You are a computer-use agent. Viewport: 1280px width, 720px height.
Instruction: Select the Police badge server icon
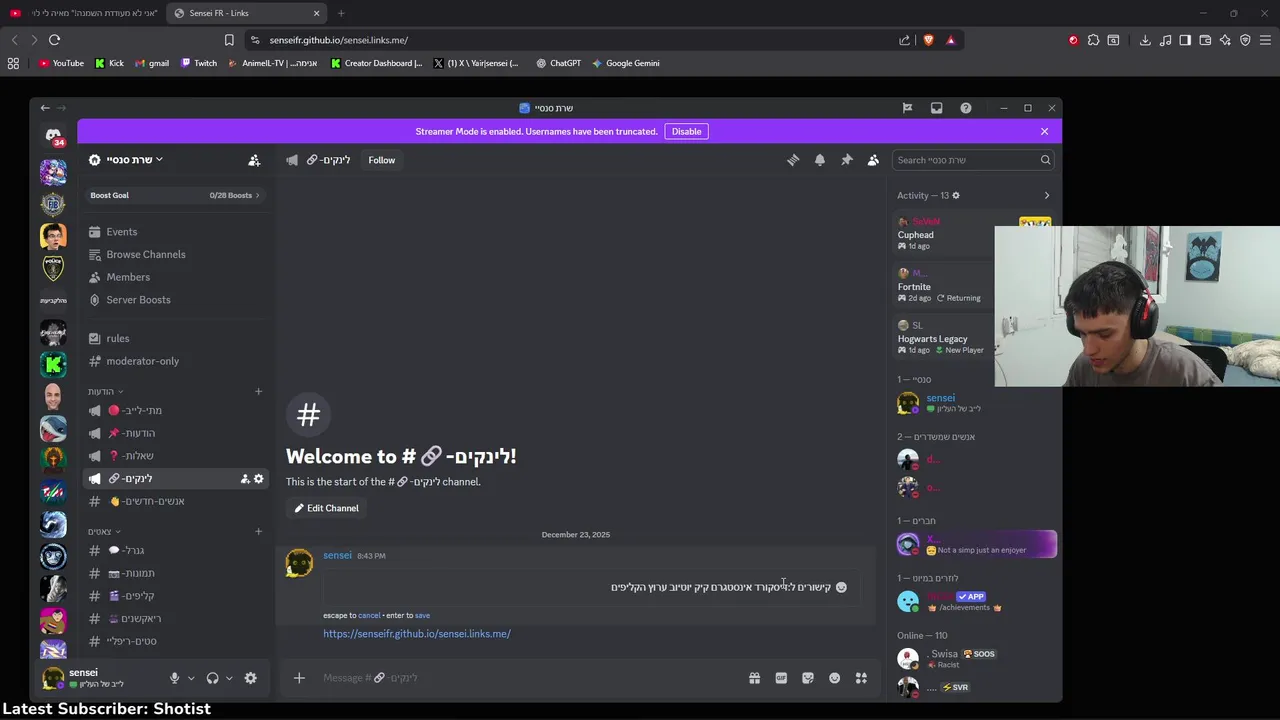[x=53, y=268]
